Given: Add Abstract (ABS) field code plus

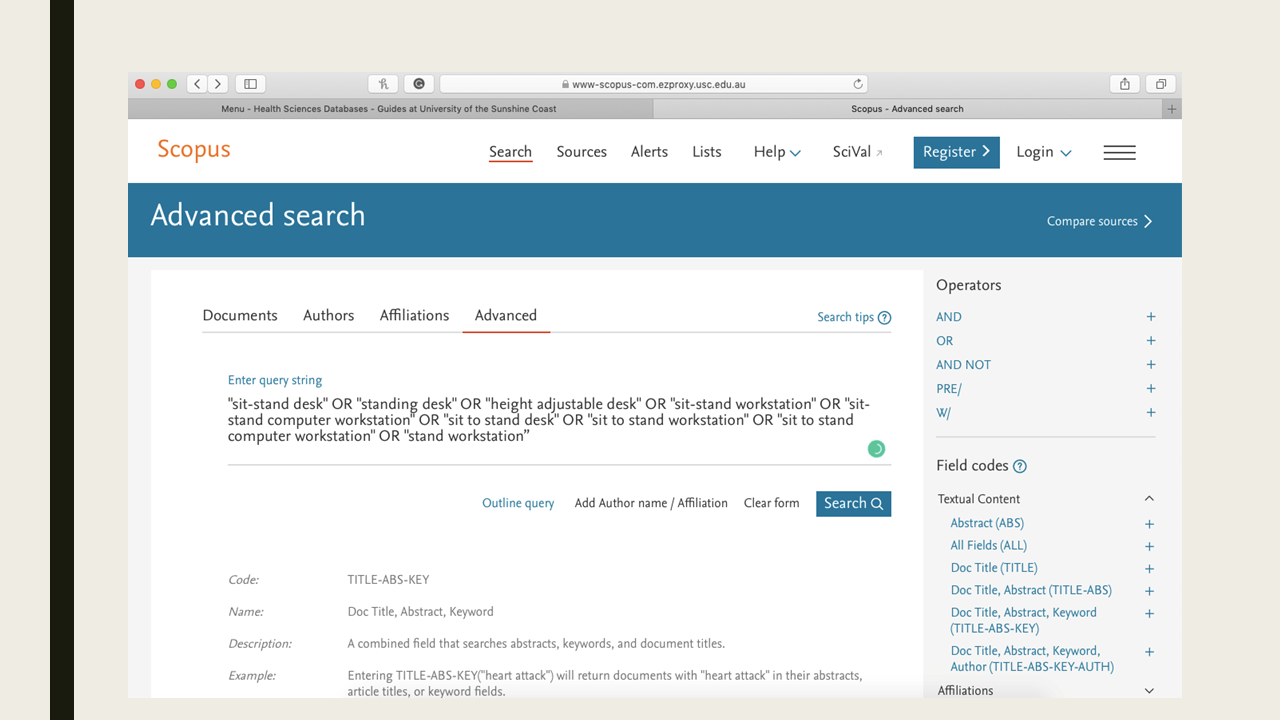Looking at the screenshot, I should coord(1149,524).
